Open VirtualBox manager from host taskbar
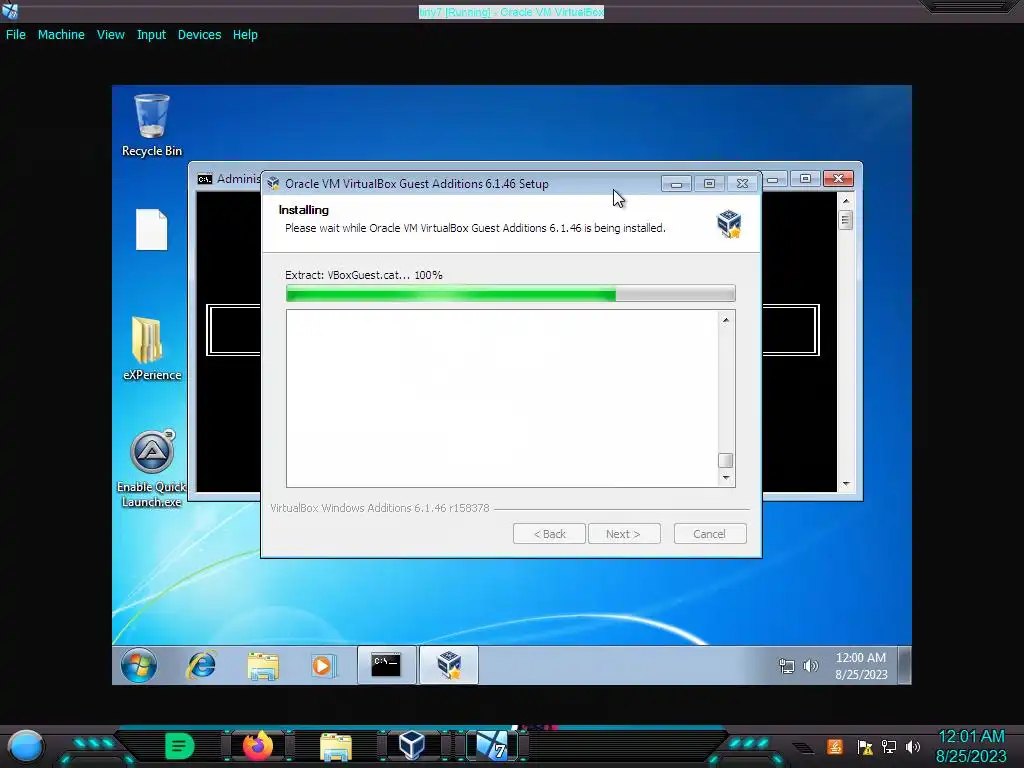The image size is (1024, 768). pyautogui.click(x=411, y=745)
